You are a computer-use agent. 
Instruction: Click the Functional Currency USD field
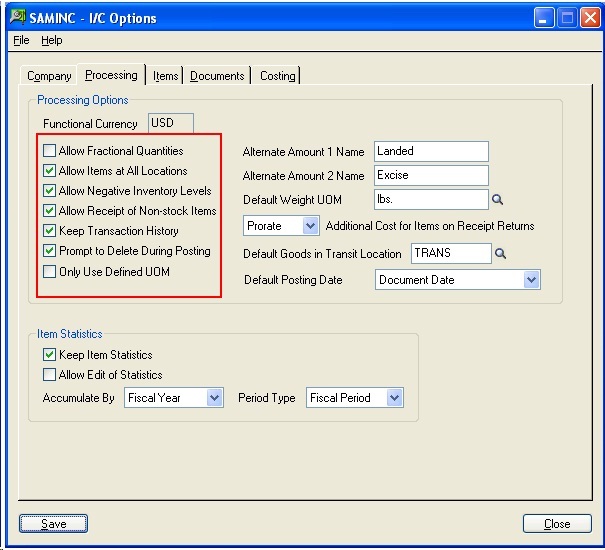coord(171,123)
